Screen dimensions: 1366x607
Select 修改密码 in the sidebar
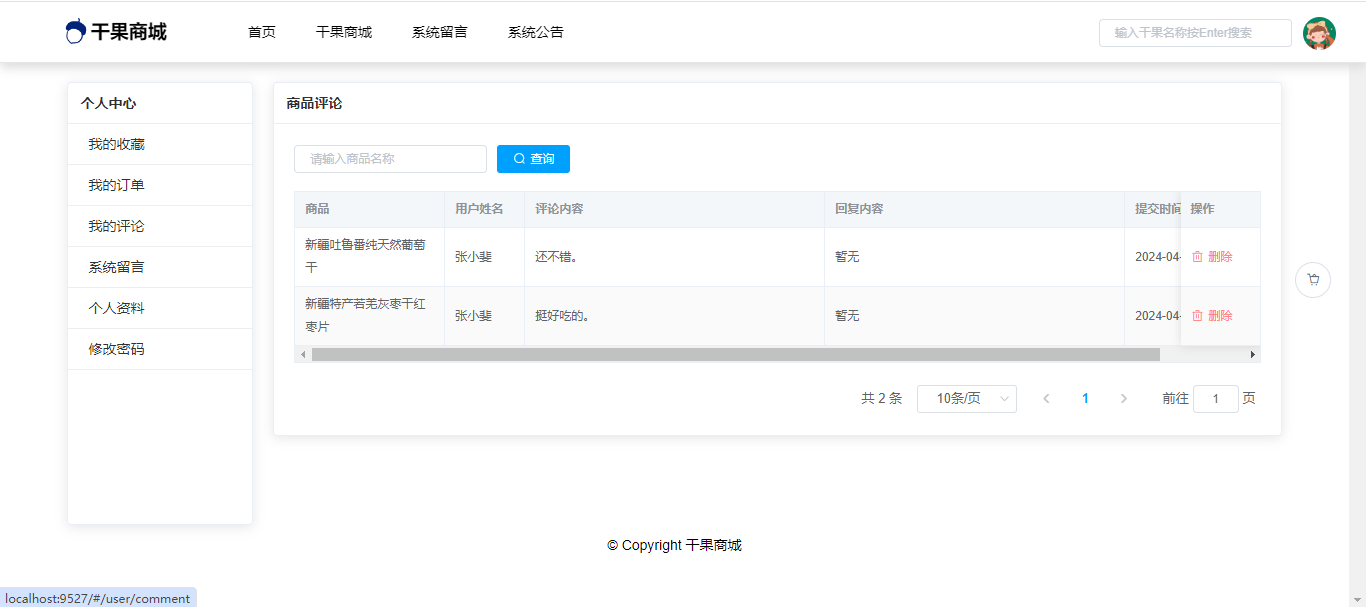point(116,349)
